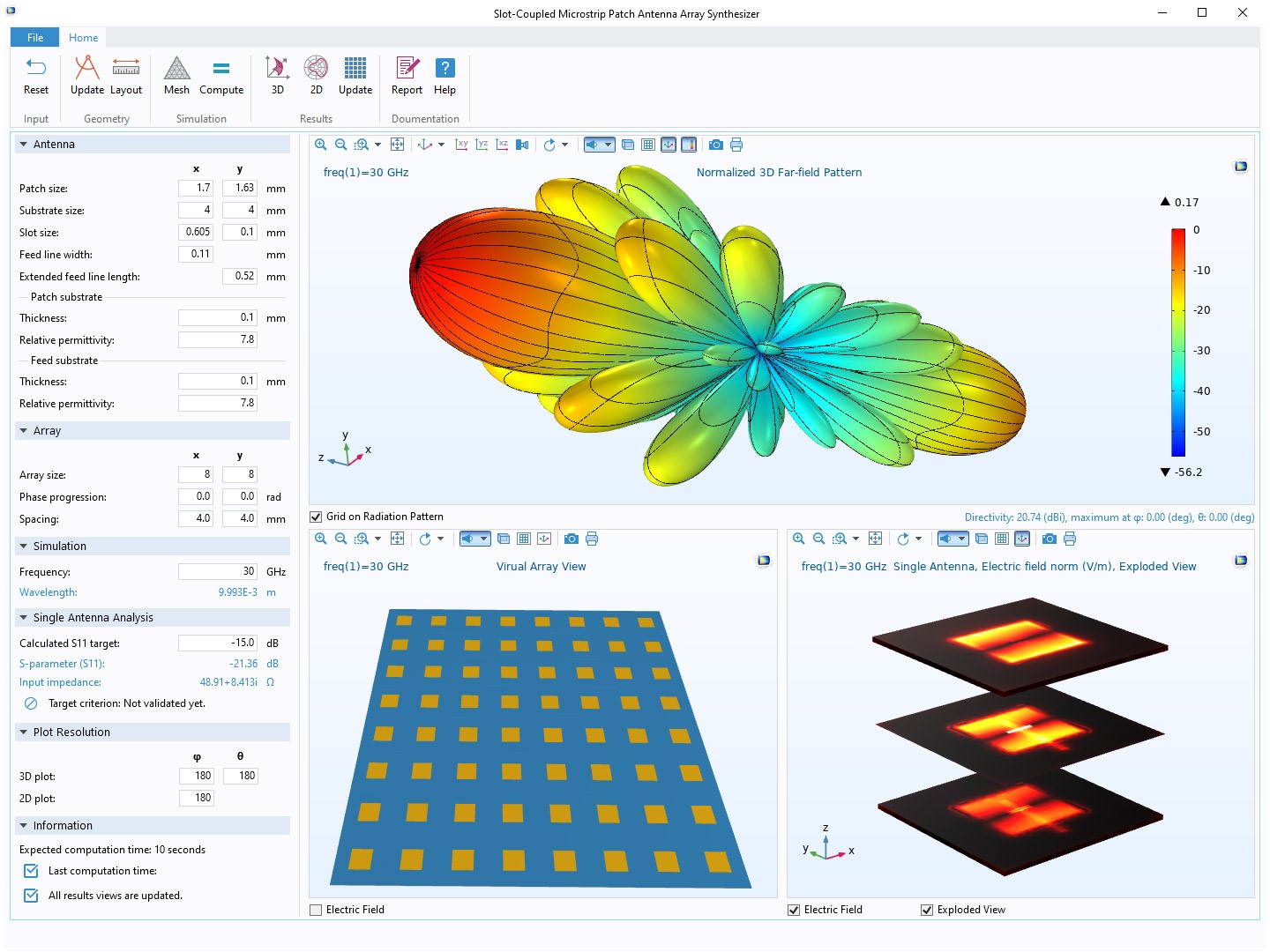Open the Help documentation icon
The image size is (1270, 952).
pyautogui.click(x=445, y=69)
